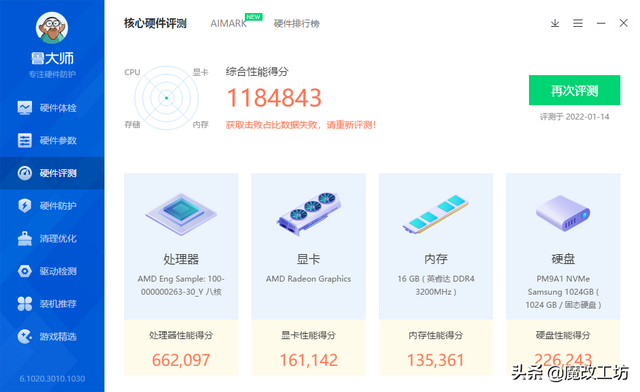Click the memory stick illustration
Image resolution: width=640 pixels, height=392 pixels.
436,214
